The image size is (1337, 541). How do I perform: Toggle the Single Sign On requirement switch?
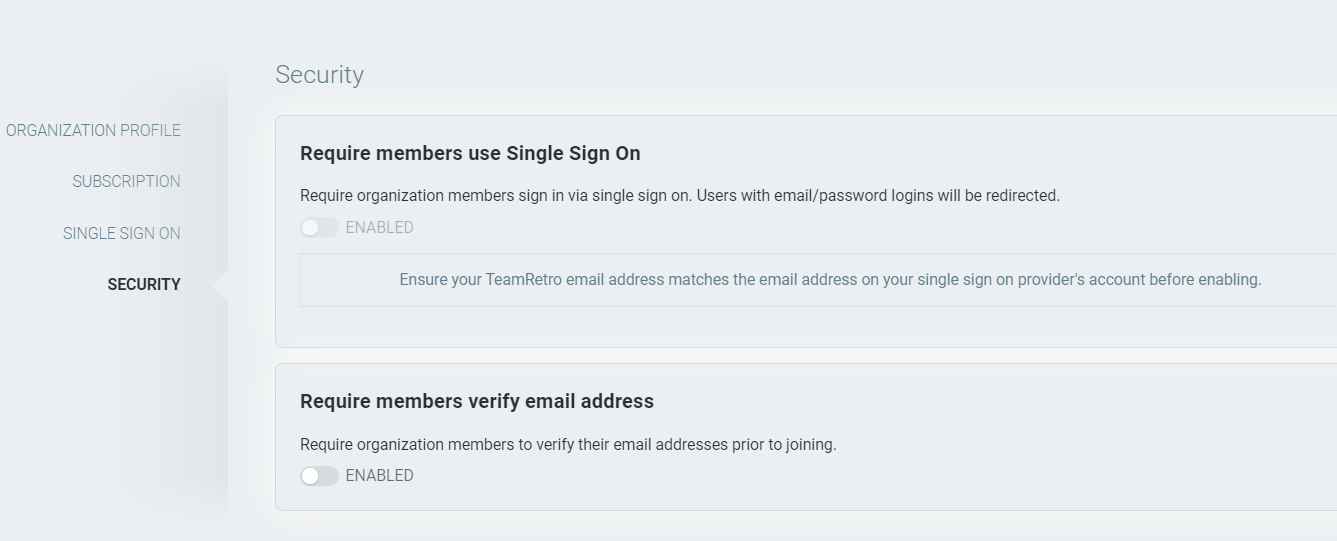coord(319,228)
